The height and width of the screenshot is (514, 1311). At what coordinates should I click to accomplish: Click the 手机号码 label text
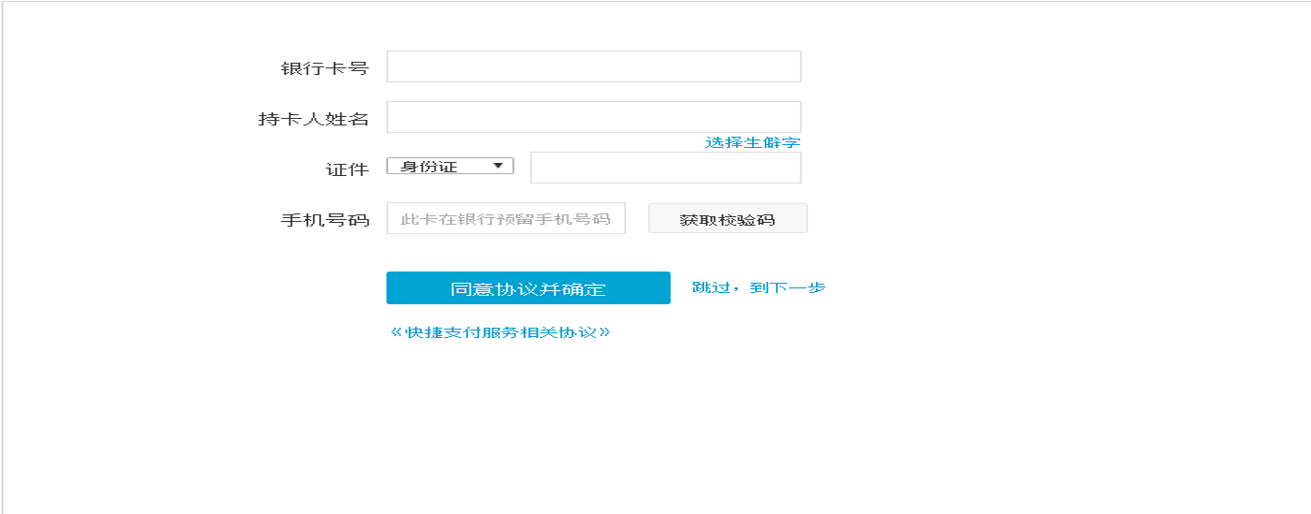pos(325,220)
